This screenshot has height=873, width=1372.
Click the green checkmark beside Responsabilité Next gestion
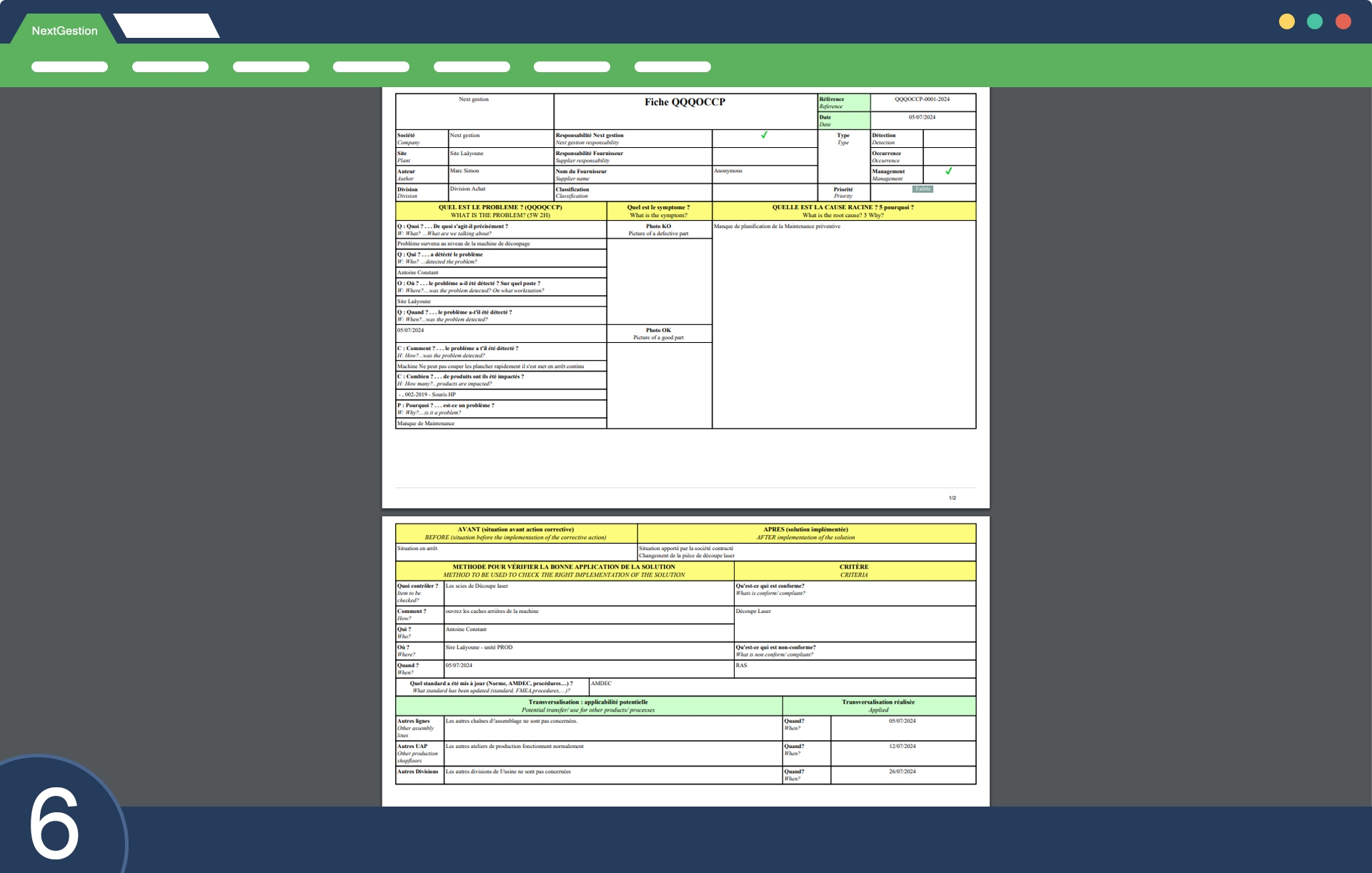coord(764,135)
